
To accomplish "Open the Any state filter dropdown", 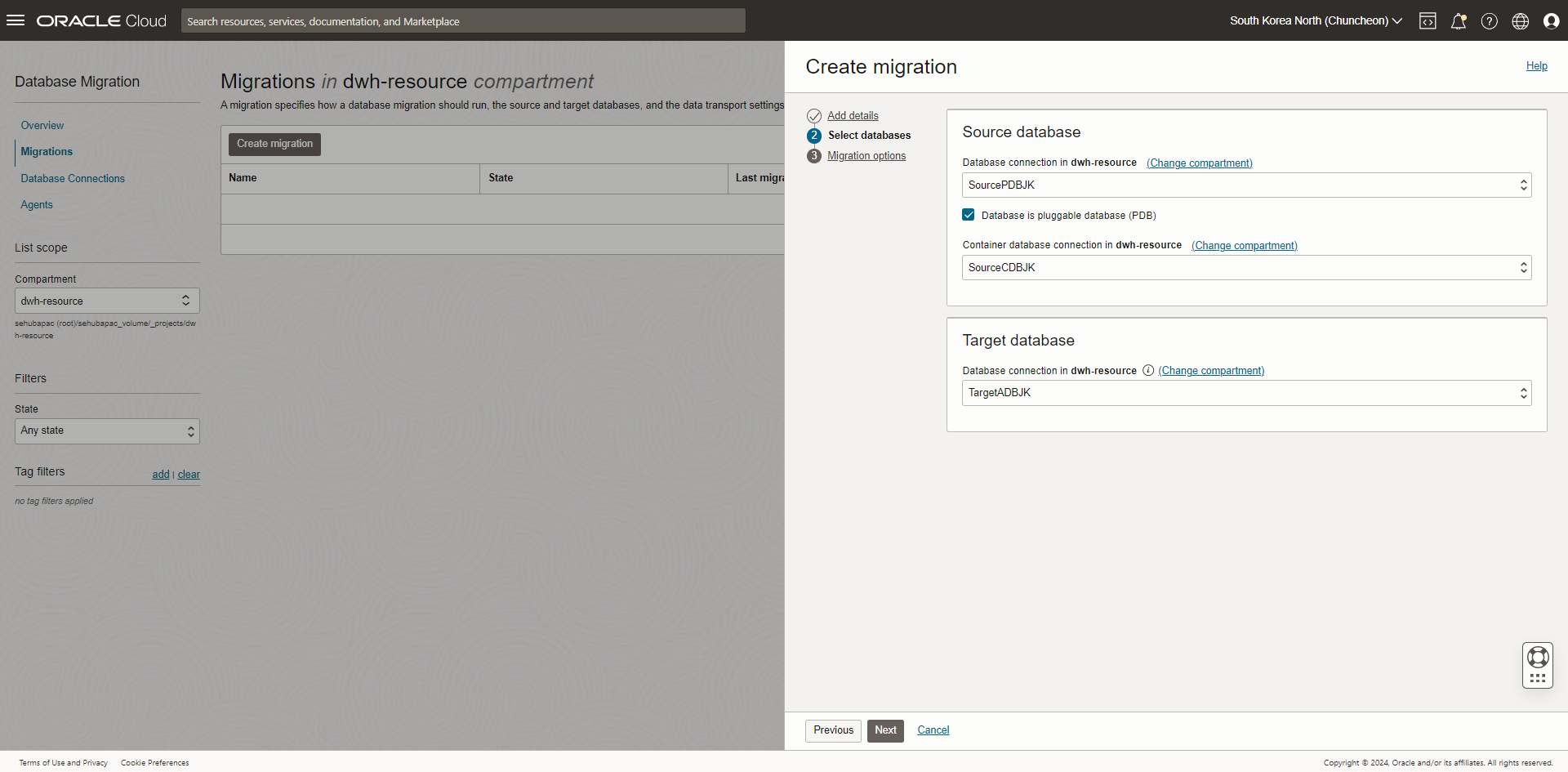I will (x=107, y=431).
